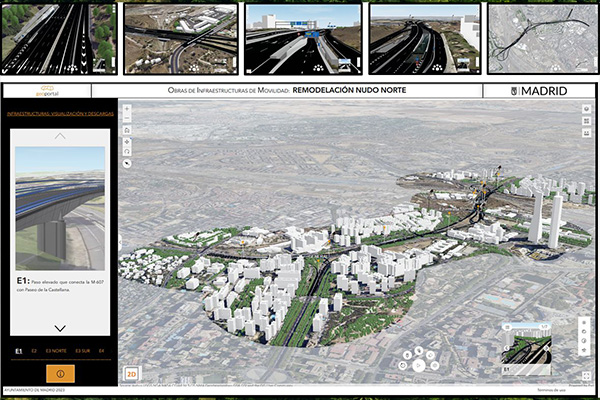Open the E1 elevated bridge preview image

tap(59, 208)
